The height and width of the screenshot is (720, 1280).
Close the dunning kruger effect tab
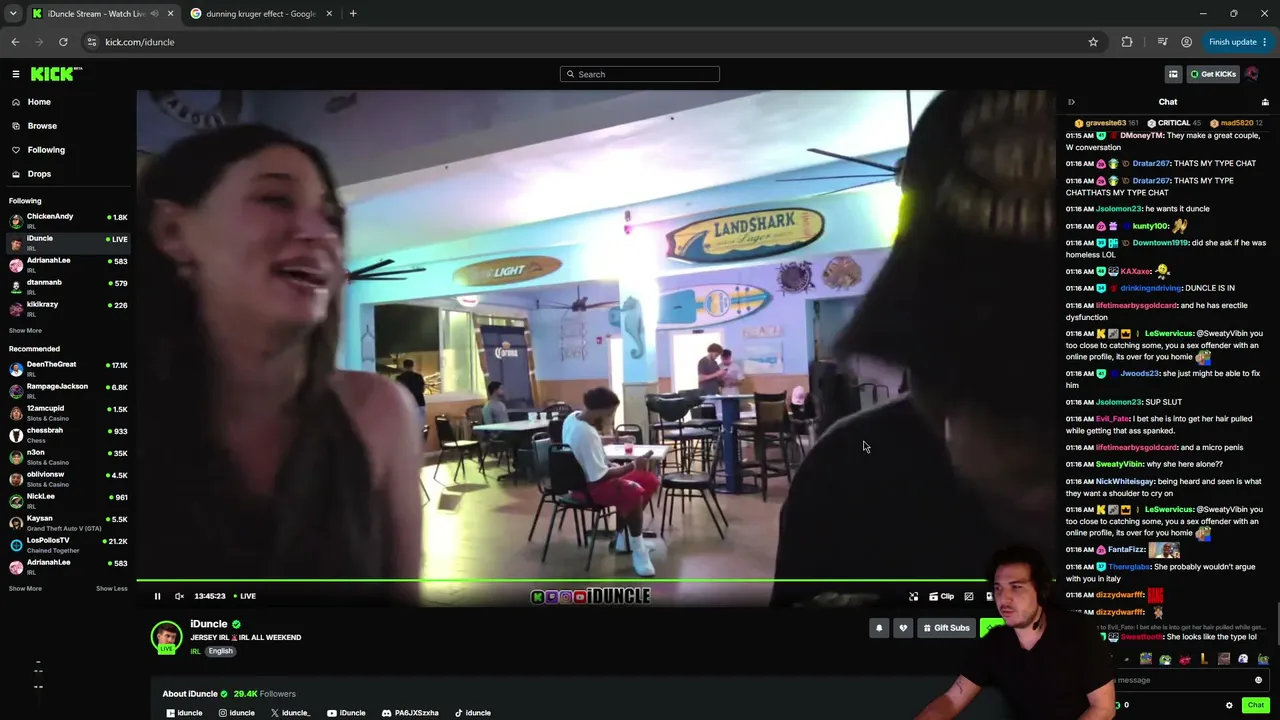(x=329, y=14)
